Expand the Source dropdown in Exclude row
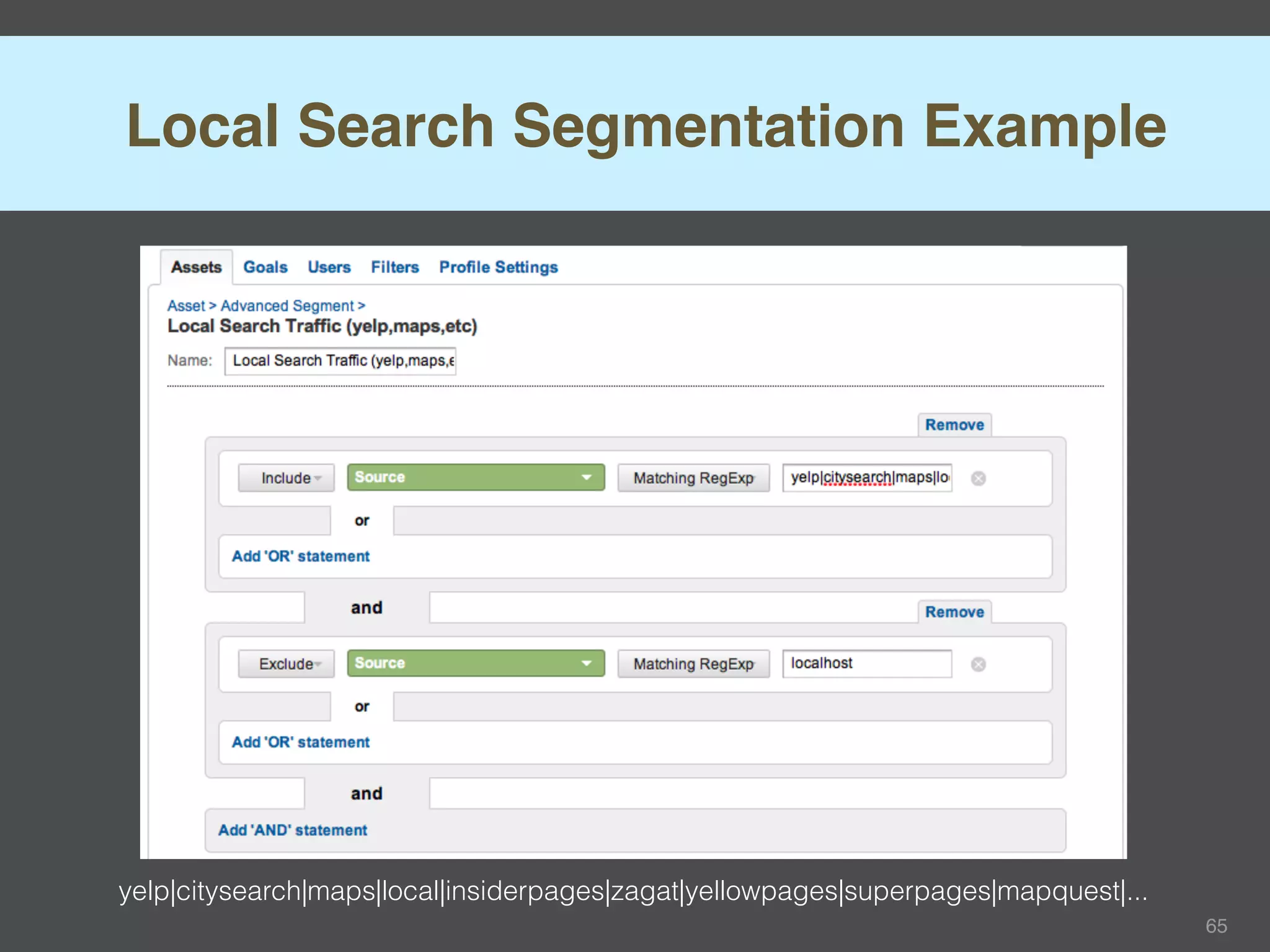Image resolution: width=1270 pixels, height=952 pixels. point(476,663)
